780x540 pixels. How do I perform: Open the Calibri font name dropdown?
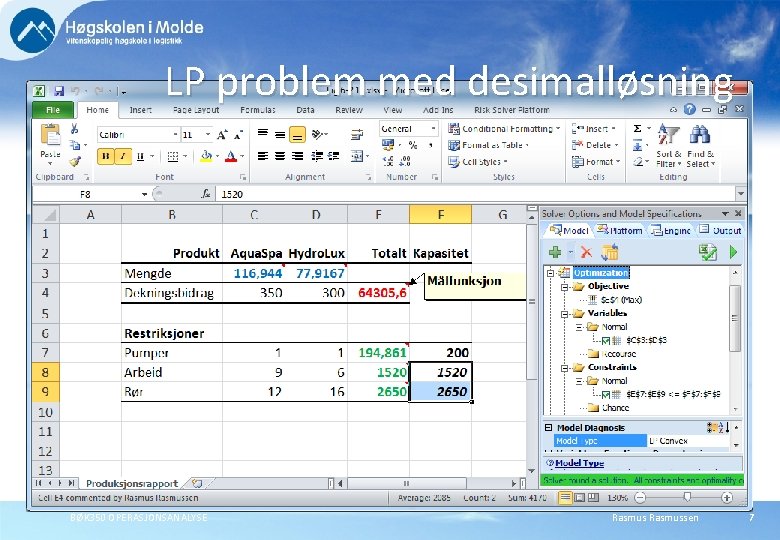point(176,135)
